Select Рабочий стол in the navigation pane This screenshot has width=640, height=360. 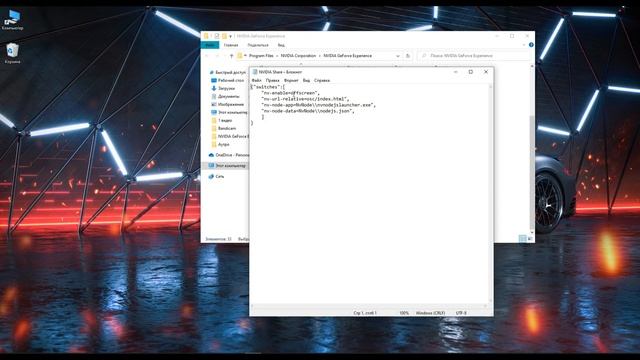click(227, 80)
